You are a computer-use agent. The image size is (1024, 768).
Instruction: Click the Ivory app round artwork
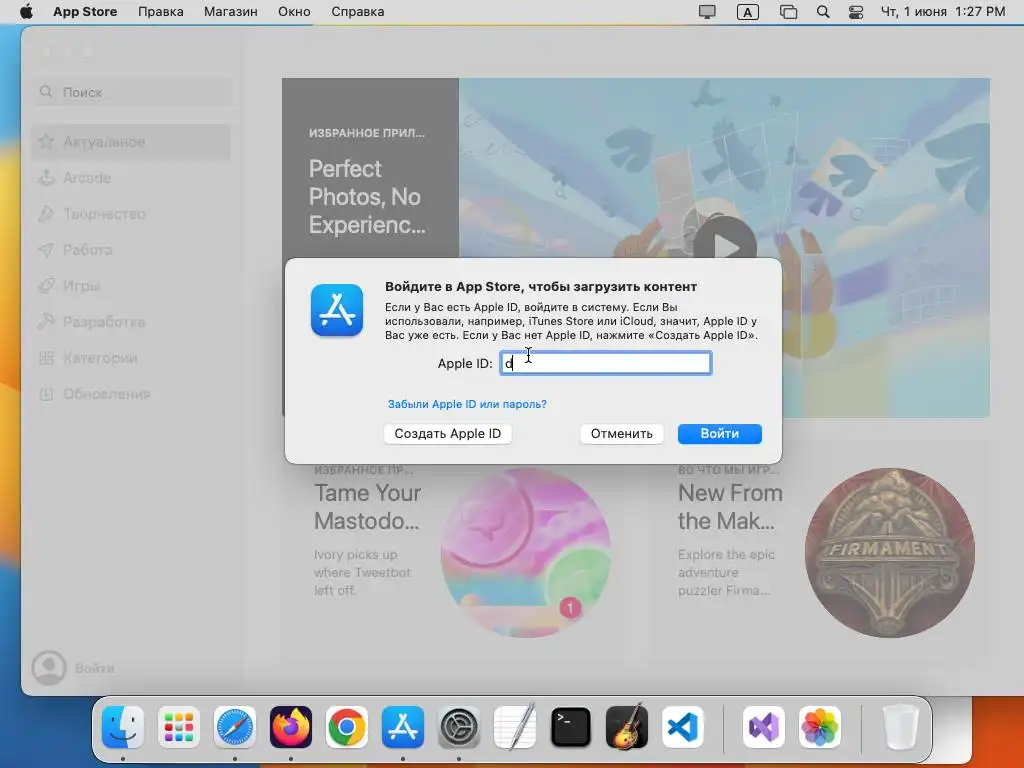(526, 552)
